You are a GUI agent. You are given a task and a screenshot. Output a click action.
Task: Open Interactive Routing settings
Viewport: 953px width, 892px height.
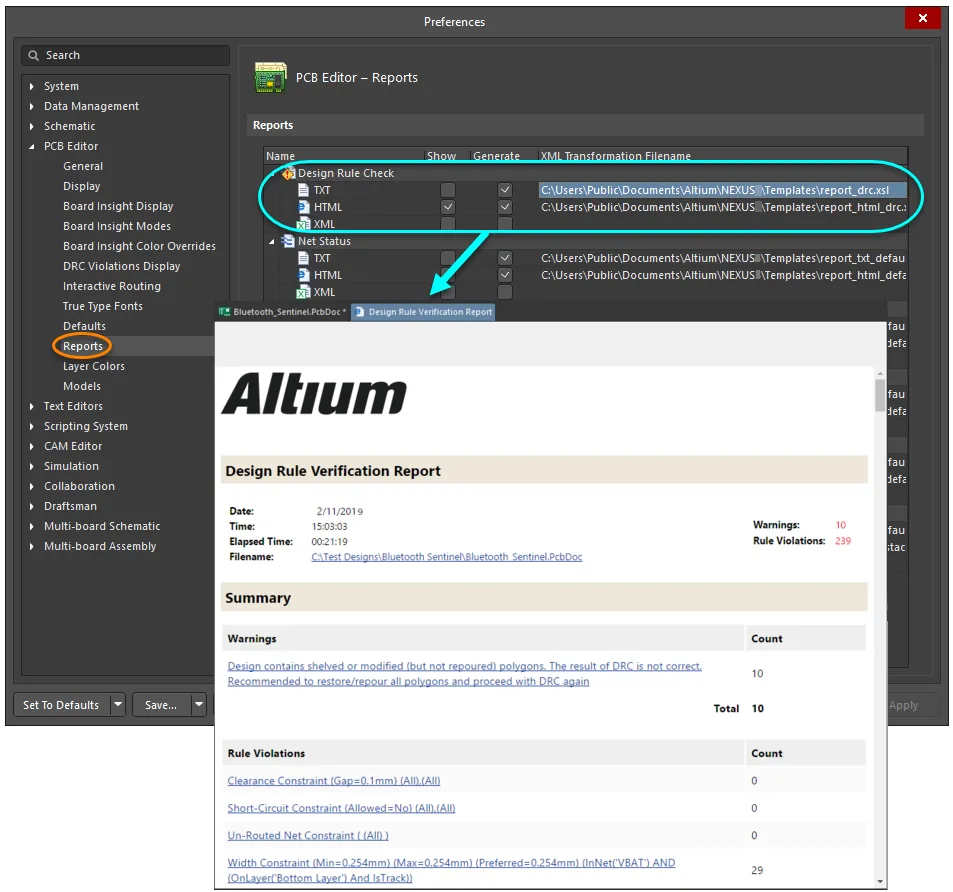point(112,286)
